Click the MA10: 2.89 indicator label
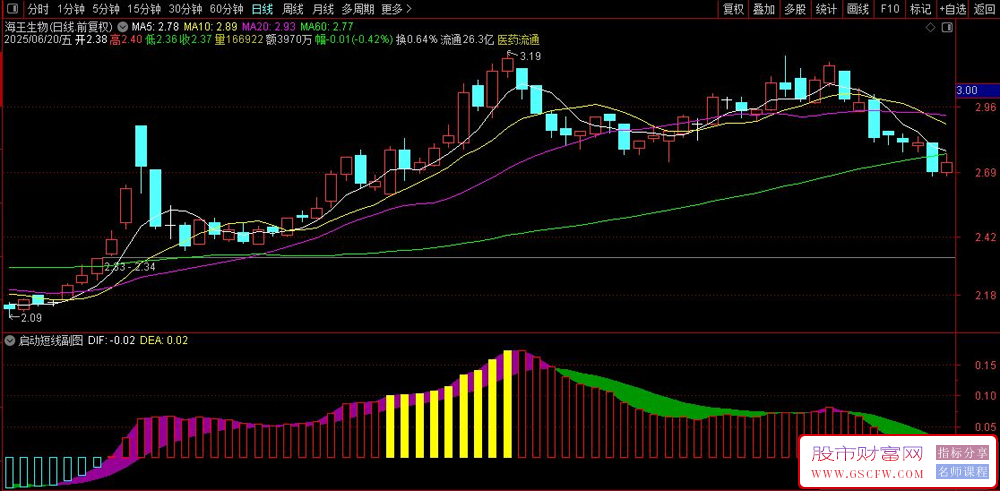This screenshot has width=1000, height=491. pyautogui.click(x=210, y=27)
